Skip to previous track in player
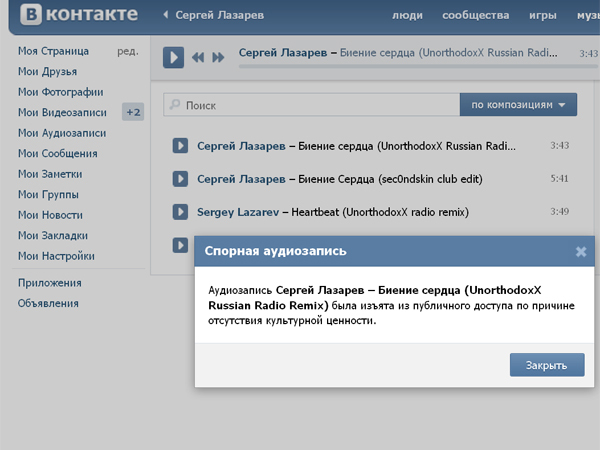 tap(199, 58)
